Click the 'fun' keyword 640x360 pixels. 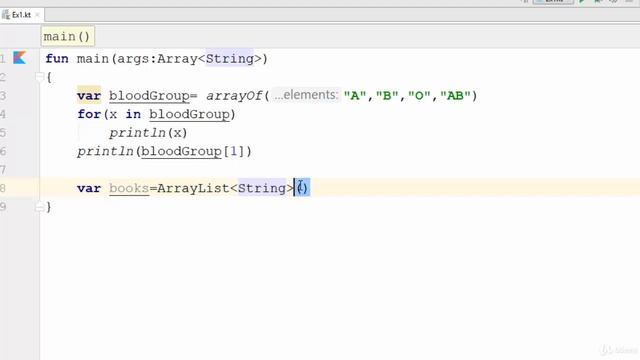(x=57, y=59)
